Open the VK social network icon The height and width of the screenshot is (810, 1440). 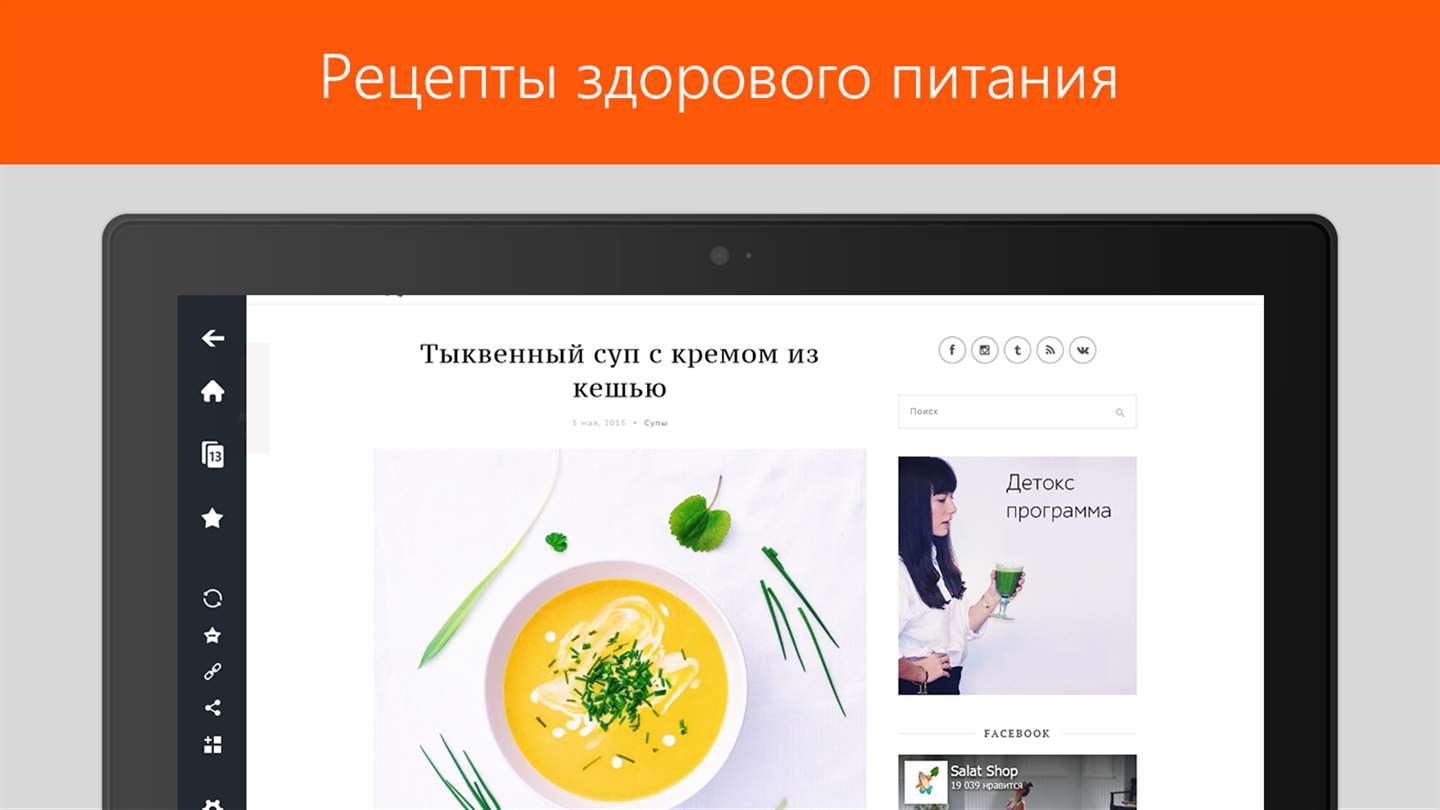click(x=1083, y=350)
